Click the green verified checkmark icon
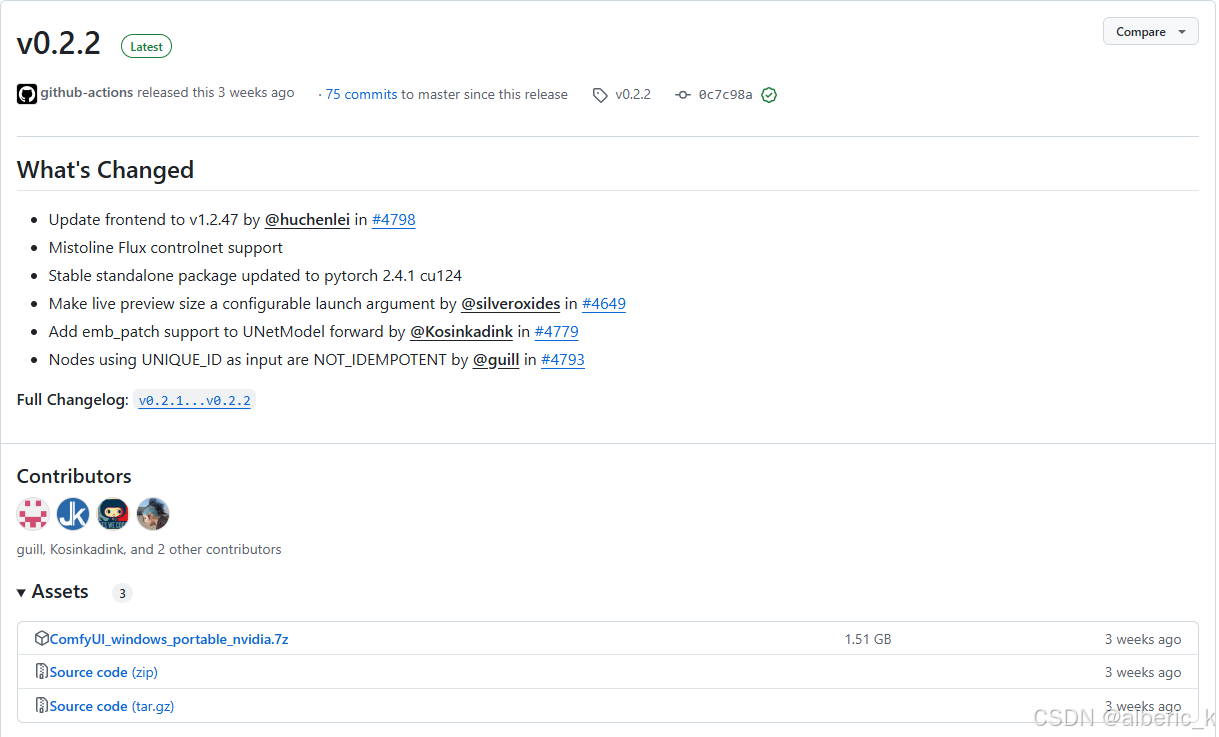 coord(769,95)
